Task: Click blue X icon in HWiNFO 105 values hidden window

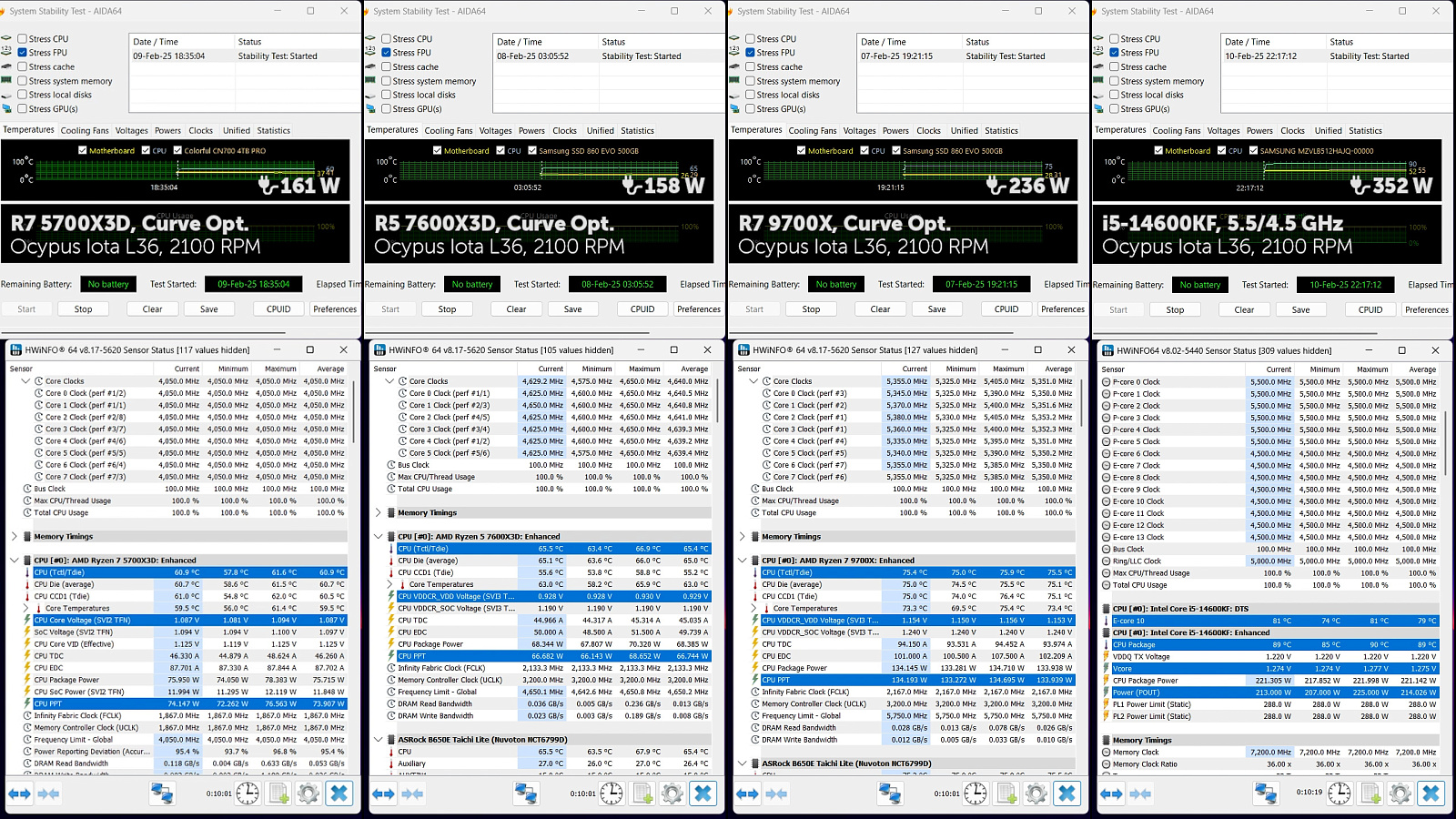Action: click(703, 794)
